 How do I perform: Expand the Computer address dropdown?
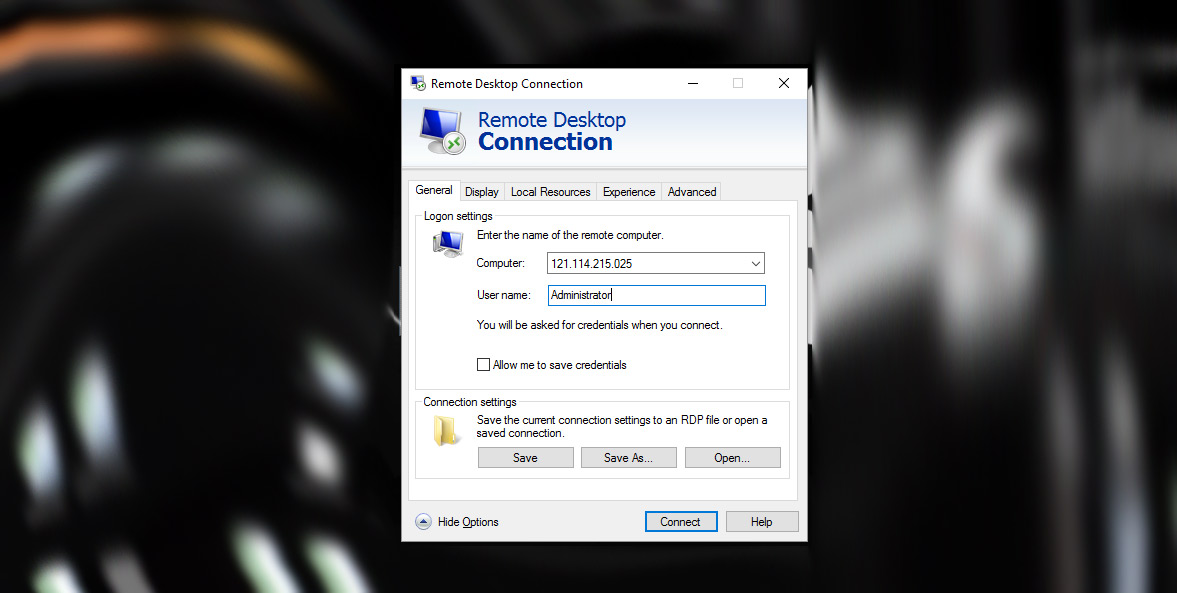coord(756,263)
